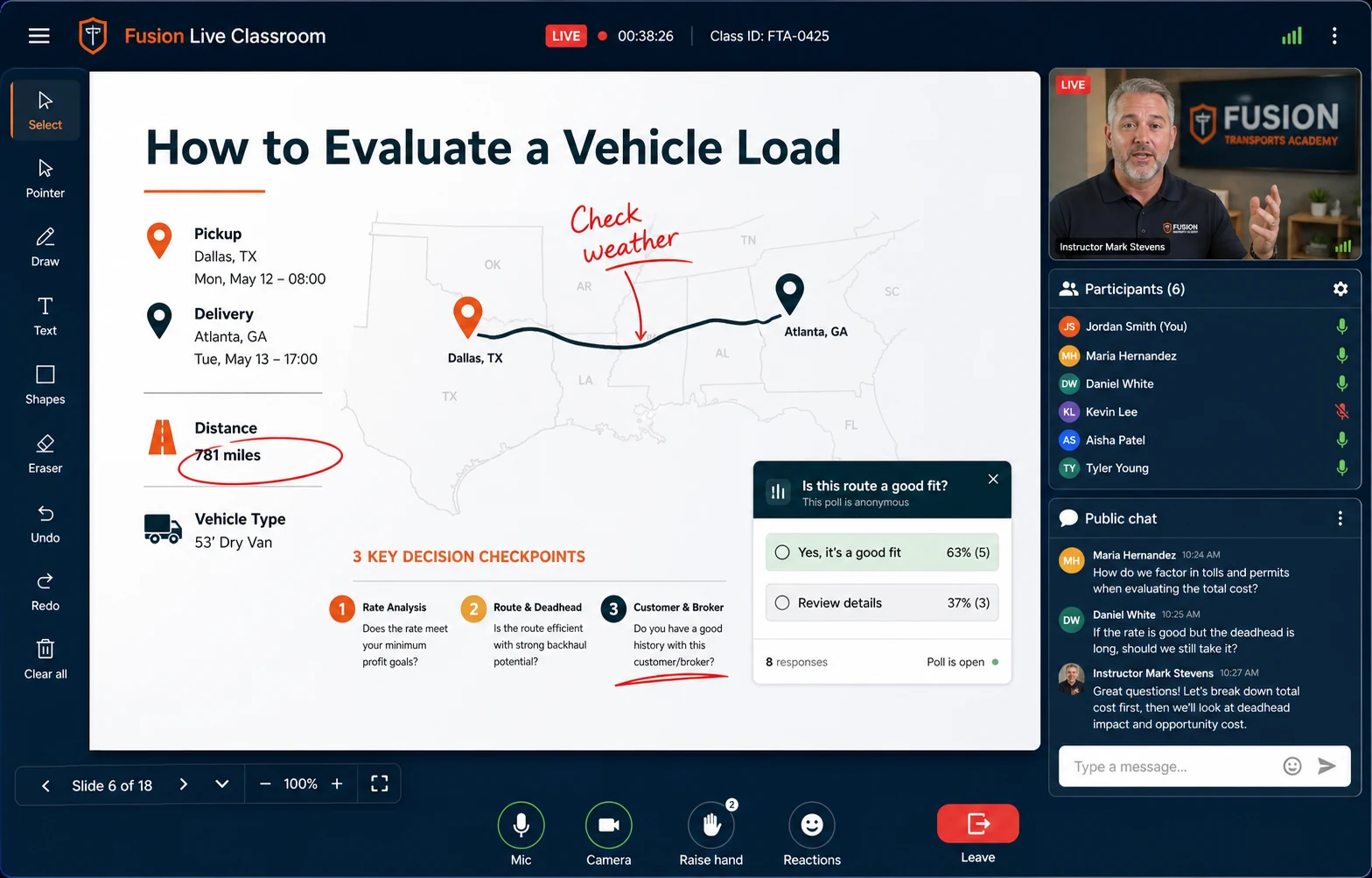The width and height of the screenshot is (1372, 878).
Task: Click the 100% zoom level value
Action: pos(300,783)
